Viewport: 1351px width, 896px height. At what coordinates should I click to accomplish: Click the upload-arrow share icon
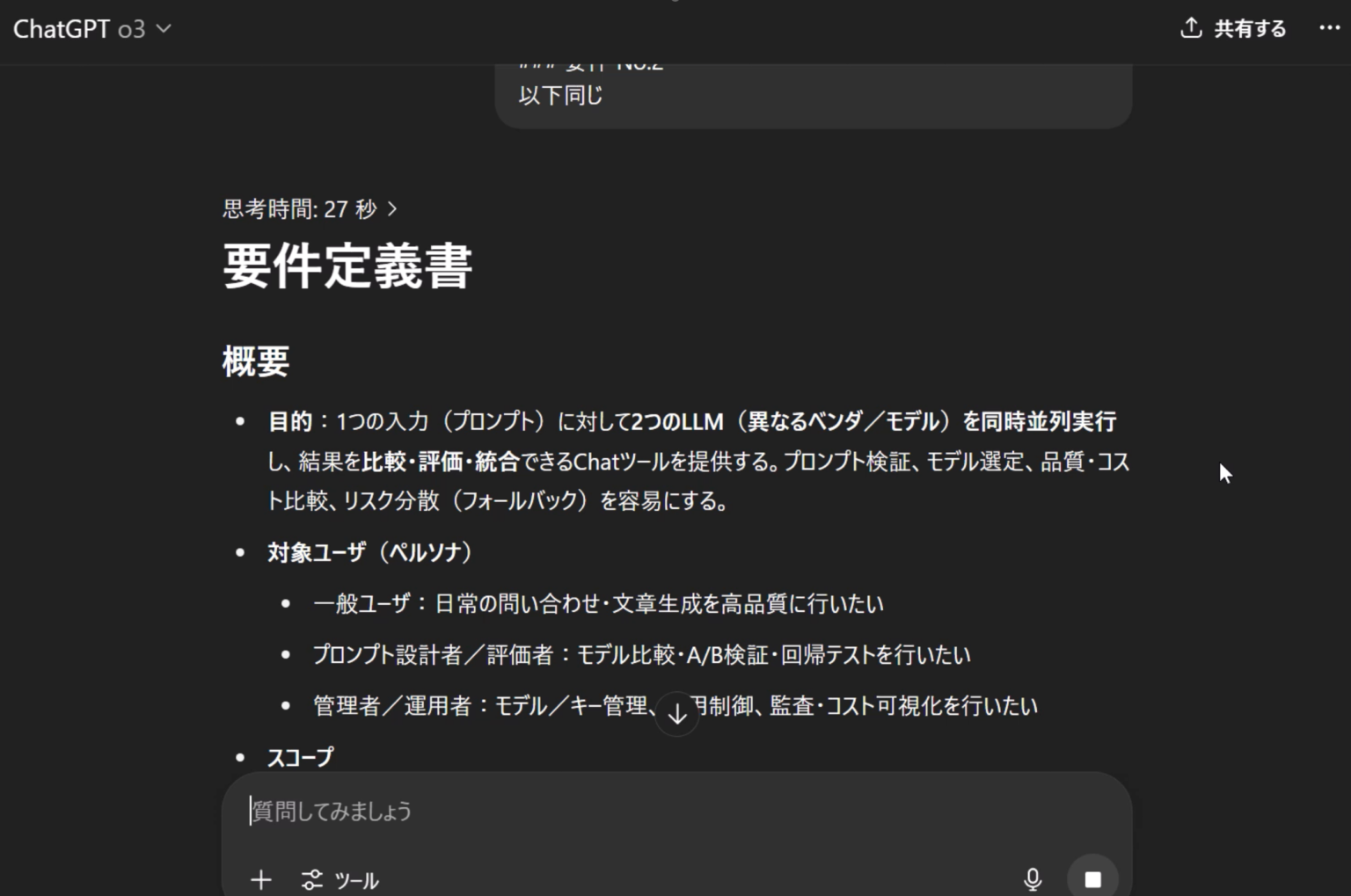[1190, 28]
